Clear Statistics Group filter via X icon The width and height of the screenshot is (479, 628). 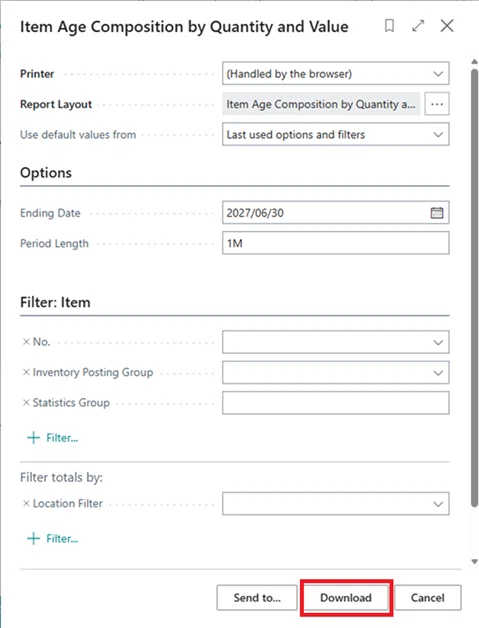[26, 403]
